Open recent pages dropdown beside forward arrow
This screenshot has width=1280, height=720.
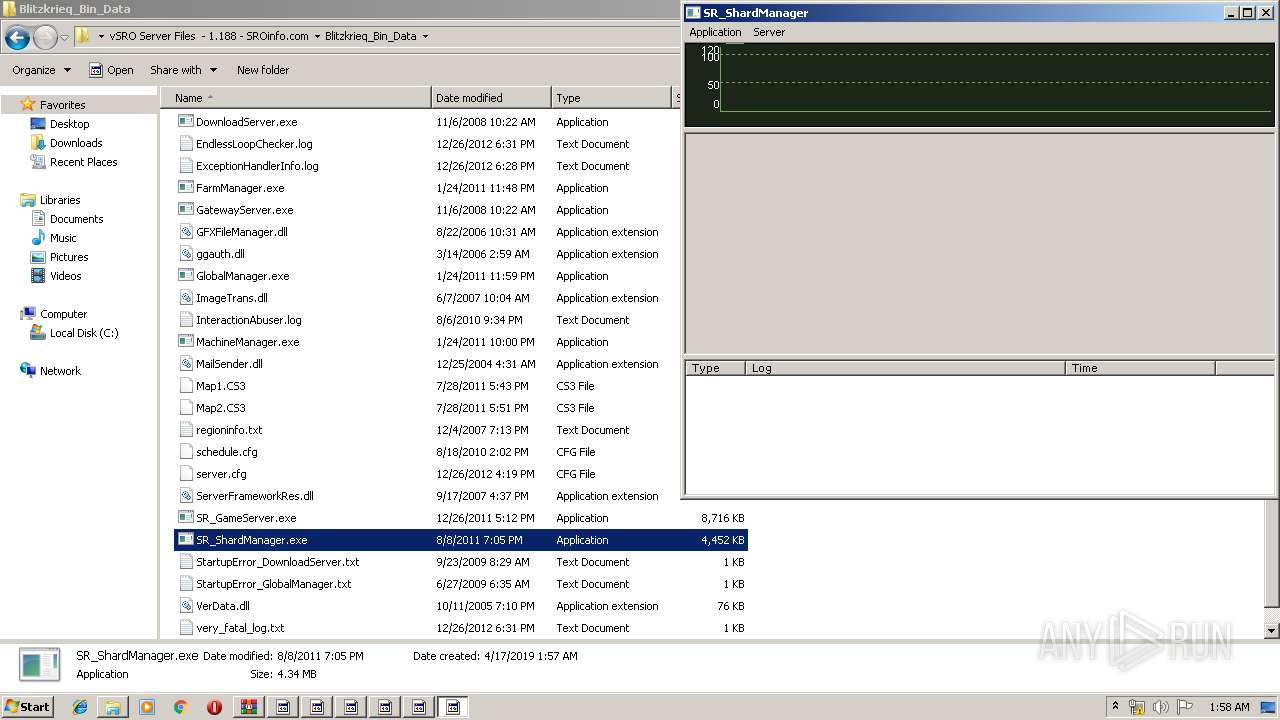click(64, 38)
